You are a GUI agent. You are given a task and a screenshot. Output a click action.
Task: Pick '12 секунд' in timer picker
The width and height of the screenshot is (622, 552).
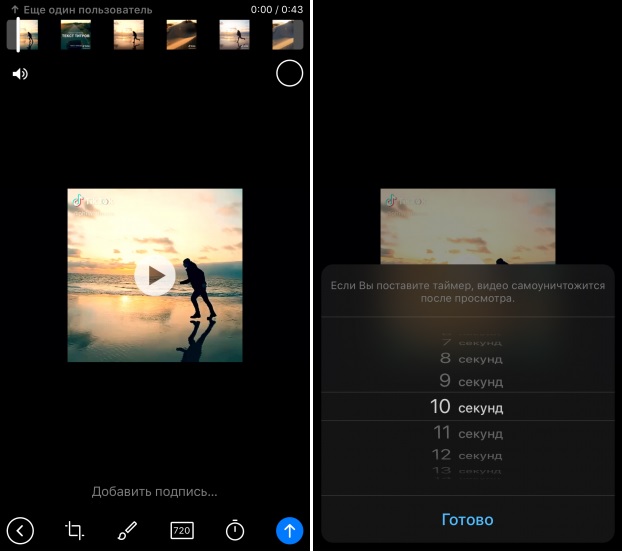point(467,455)
